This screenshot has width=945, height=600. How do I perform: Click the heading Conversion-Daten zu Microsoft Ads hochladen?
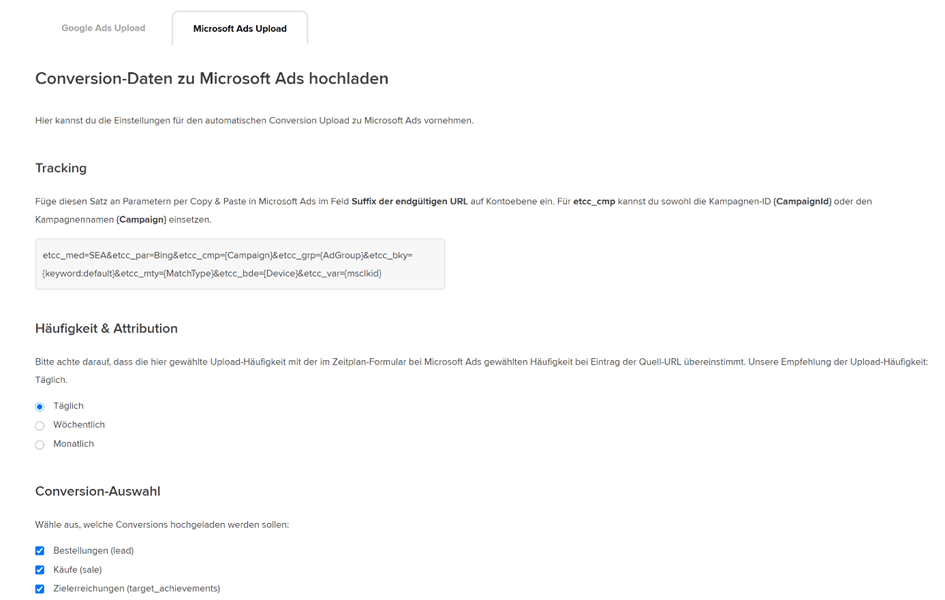212,78
